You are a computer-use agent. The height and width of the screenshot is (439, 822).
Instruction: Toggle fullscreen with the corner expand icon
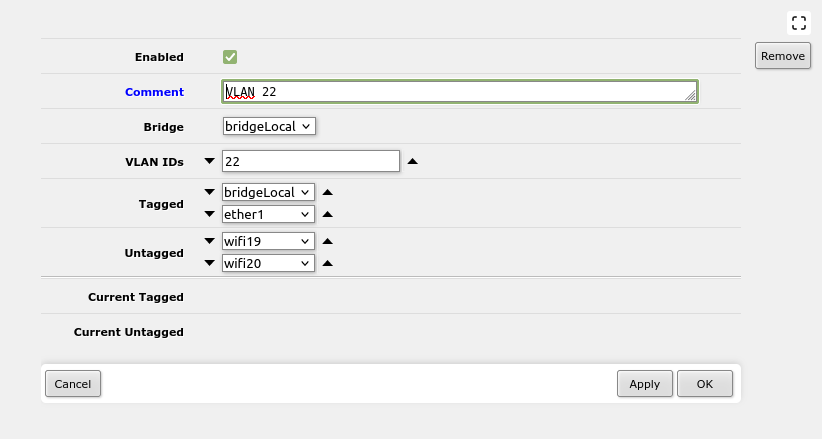[x=798, y=23]
